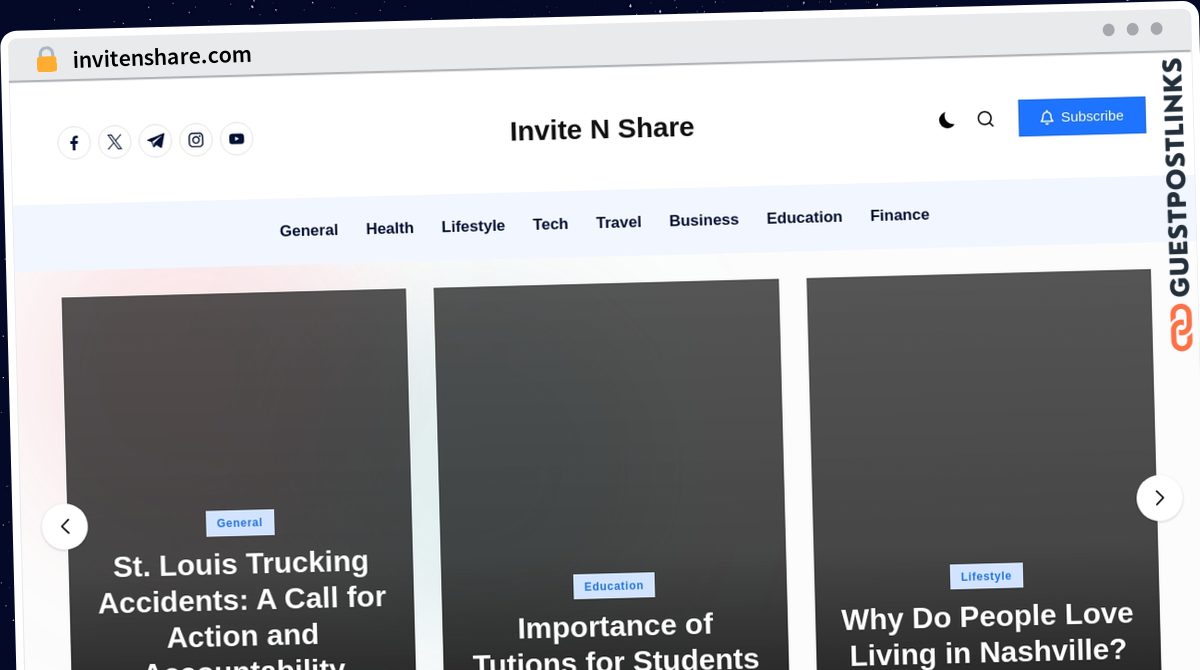Show next slide with right arrow
1200x670 pixels.
click(x=1159, y=498)
